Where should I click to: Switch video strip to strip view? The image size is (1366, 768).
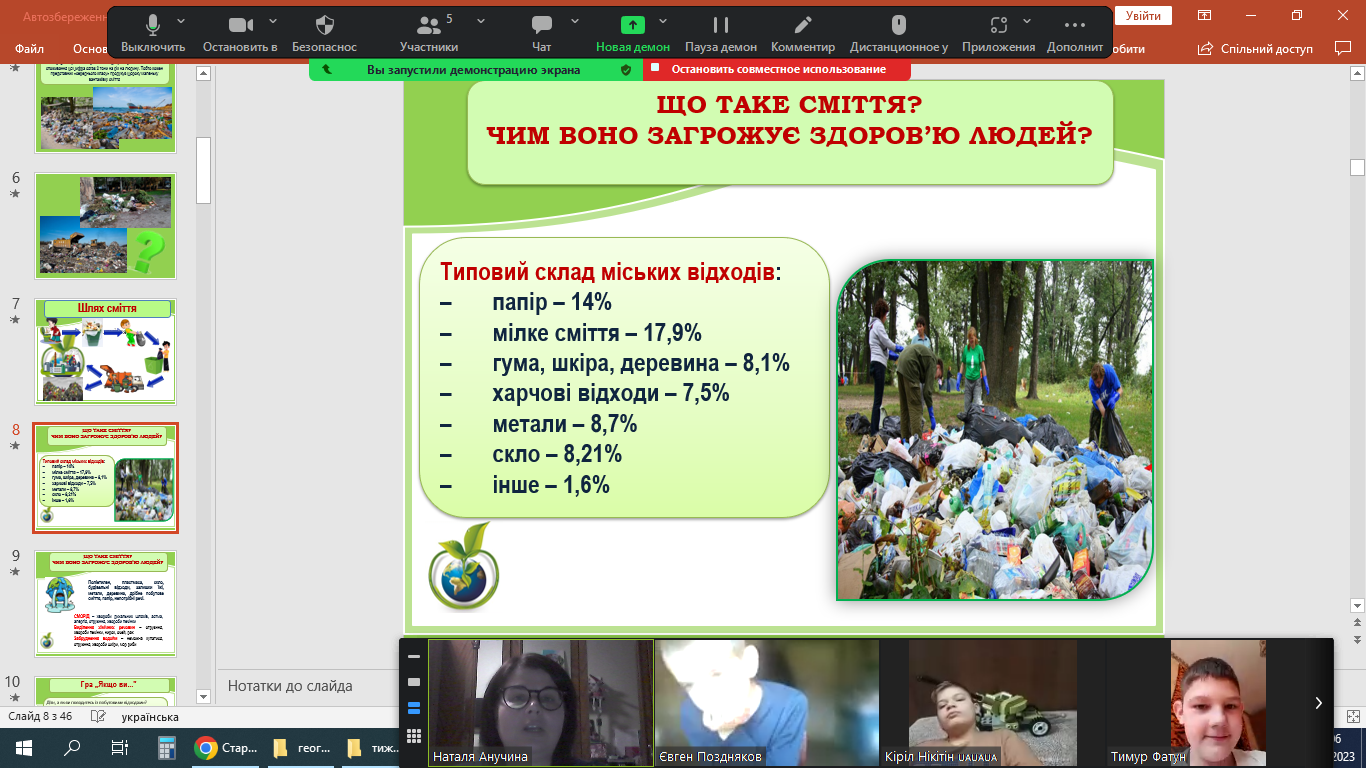point(414,708)
